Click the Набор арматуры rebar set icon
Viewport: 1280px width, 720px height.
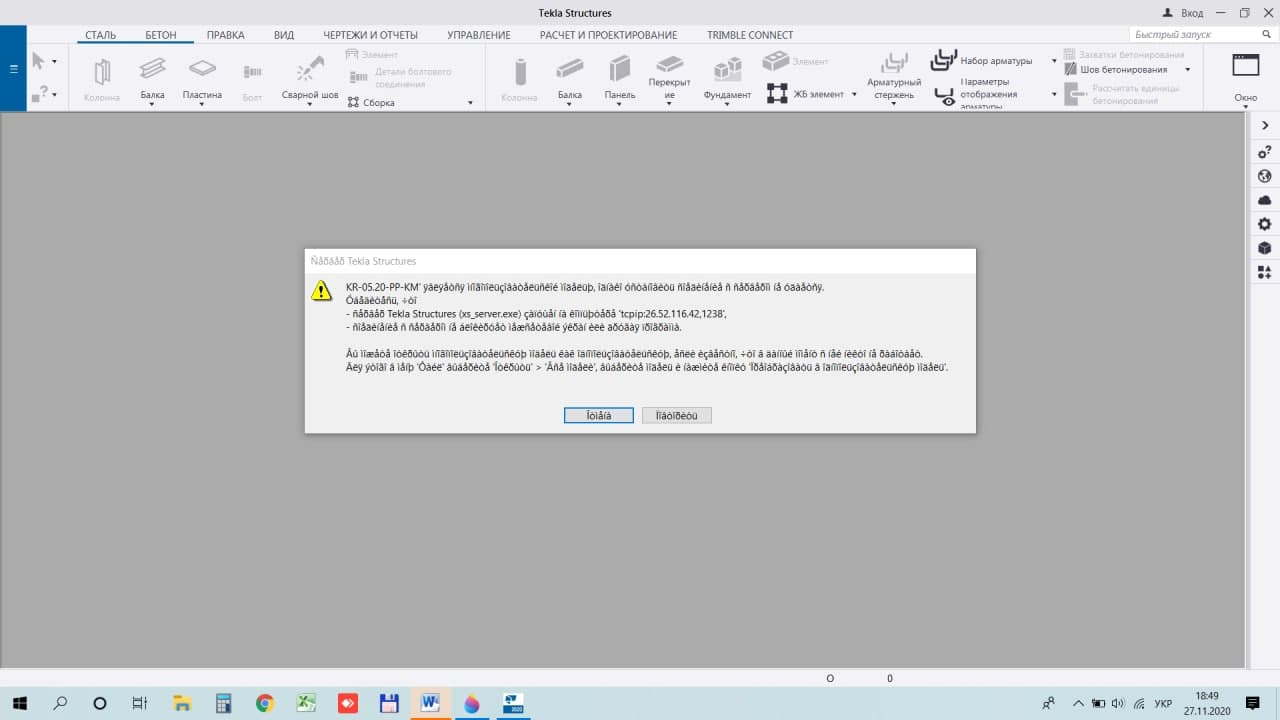pyautogui.click(x=944, y=60)
